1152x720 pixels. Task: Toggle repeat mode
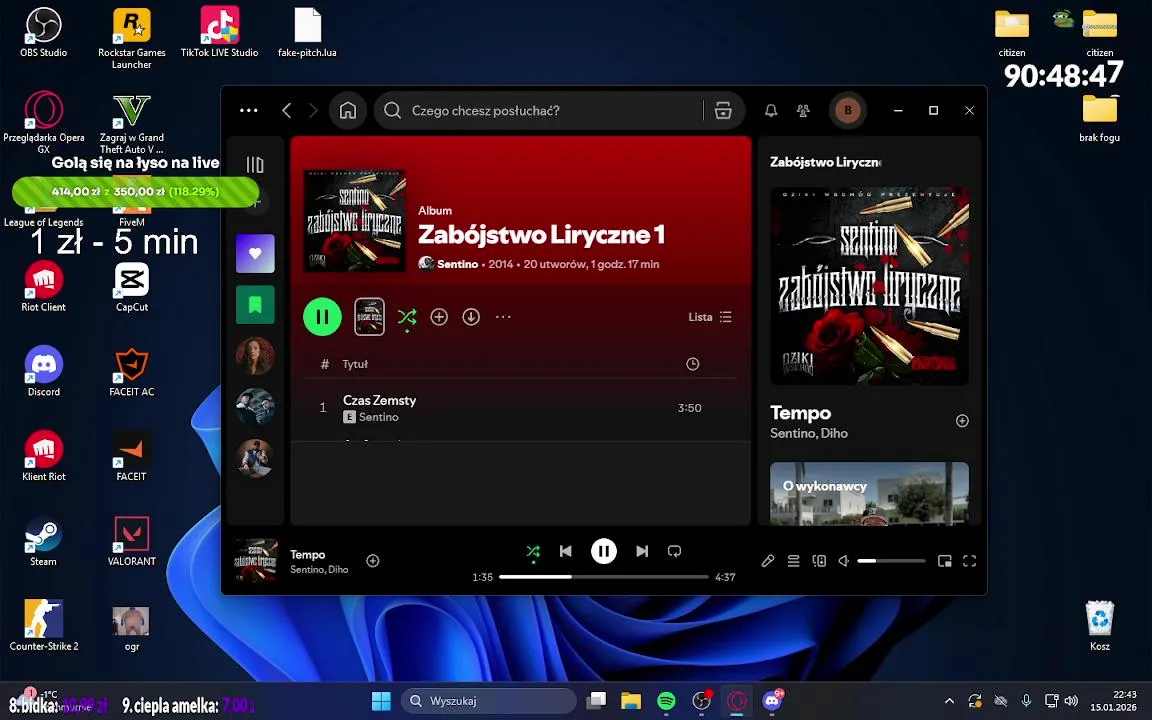click(x=674, y=551)
